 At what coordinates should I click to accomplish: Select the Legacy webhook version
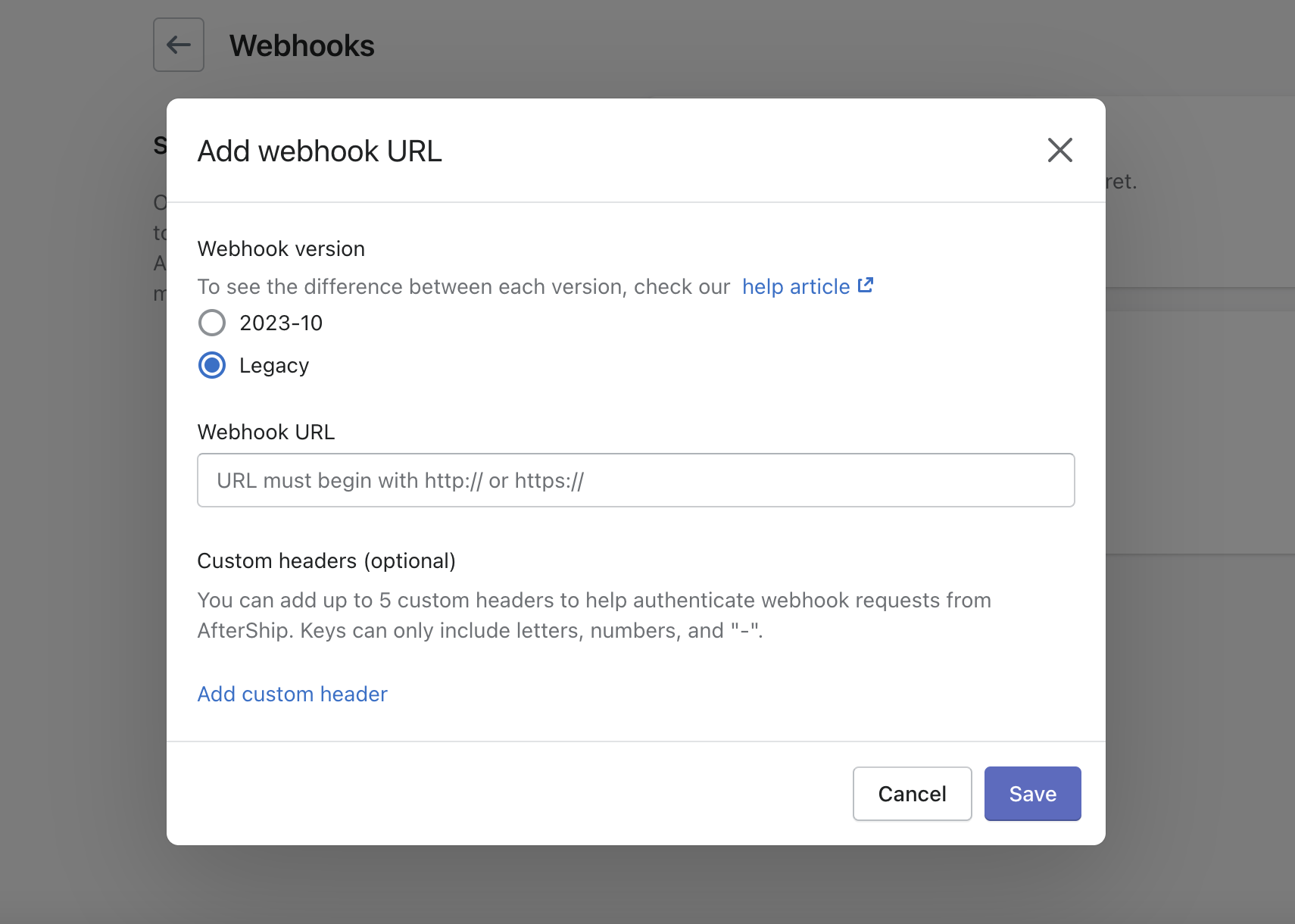pyautogui.click(x=212, y=365)
